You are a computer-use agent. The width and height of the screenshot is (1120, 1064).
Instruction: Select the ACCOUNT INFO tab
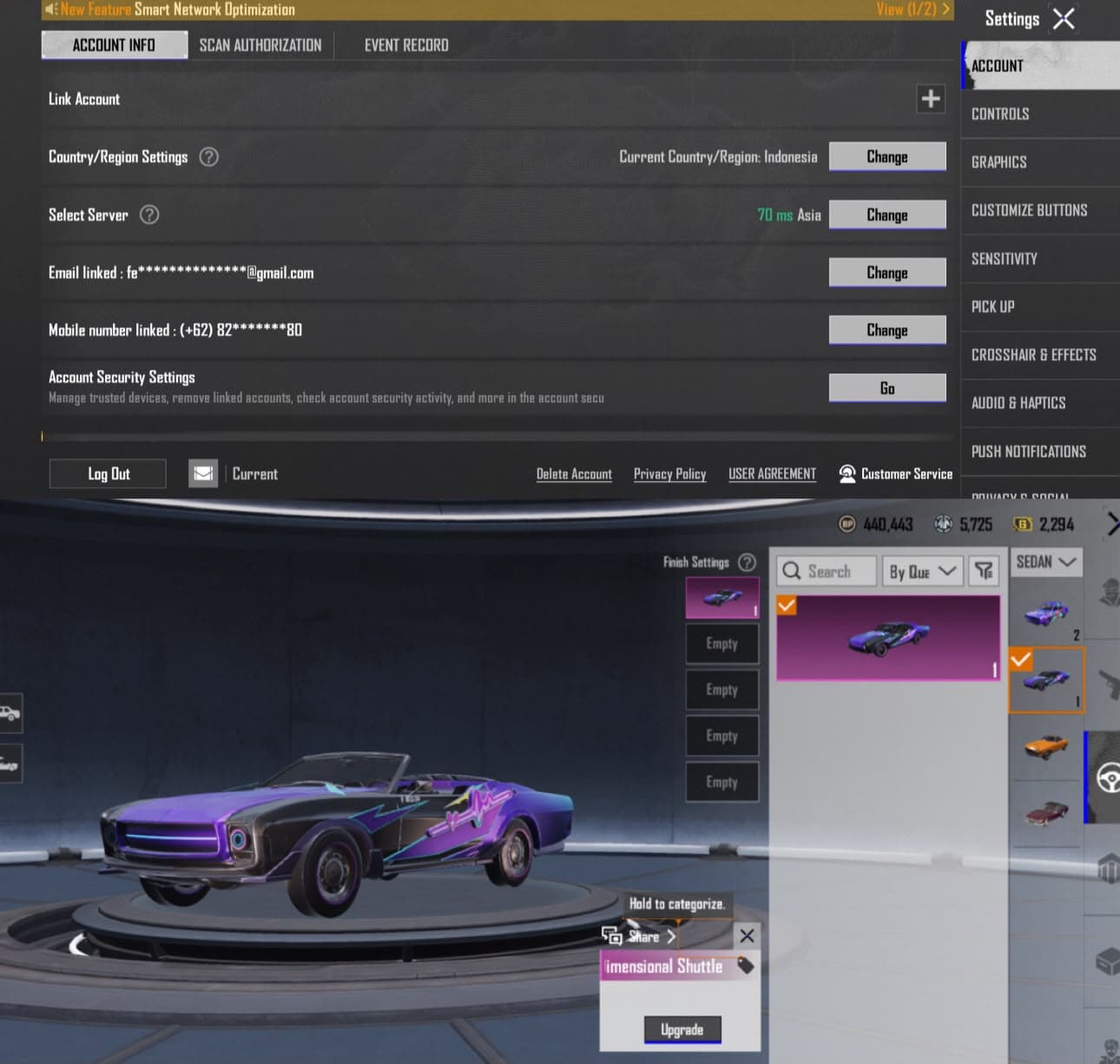point(114,45)
